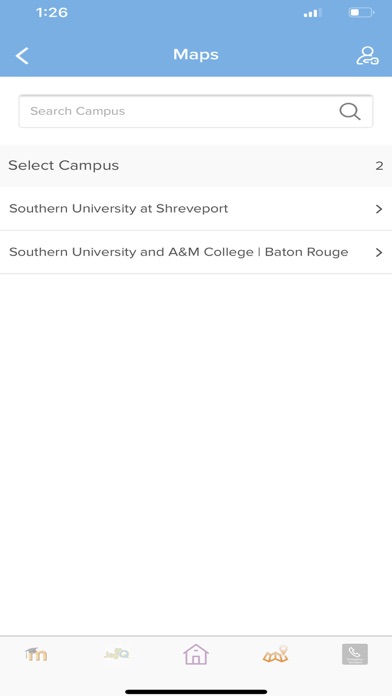Tap the battery indicator in status bar
Viewport: 392px width, 696px height.
tap(361, 13)
